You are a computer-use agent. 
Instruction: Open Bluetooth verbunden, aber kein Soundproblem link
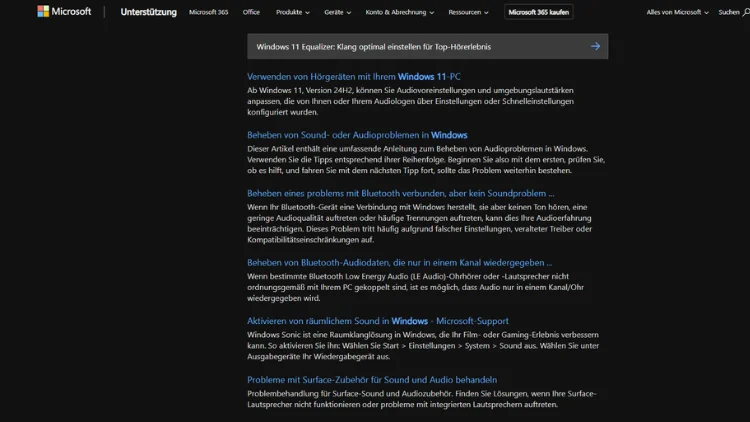tap(400, 193)
